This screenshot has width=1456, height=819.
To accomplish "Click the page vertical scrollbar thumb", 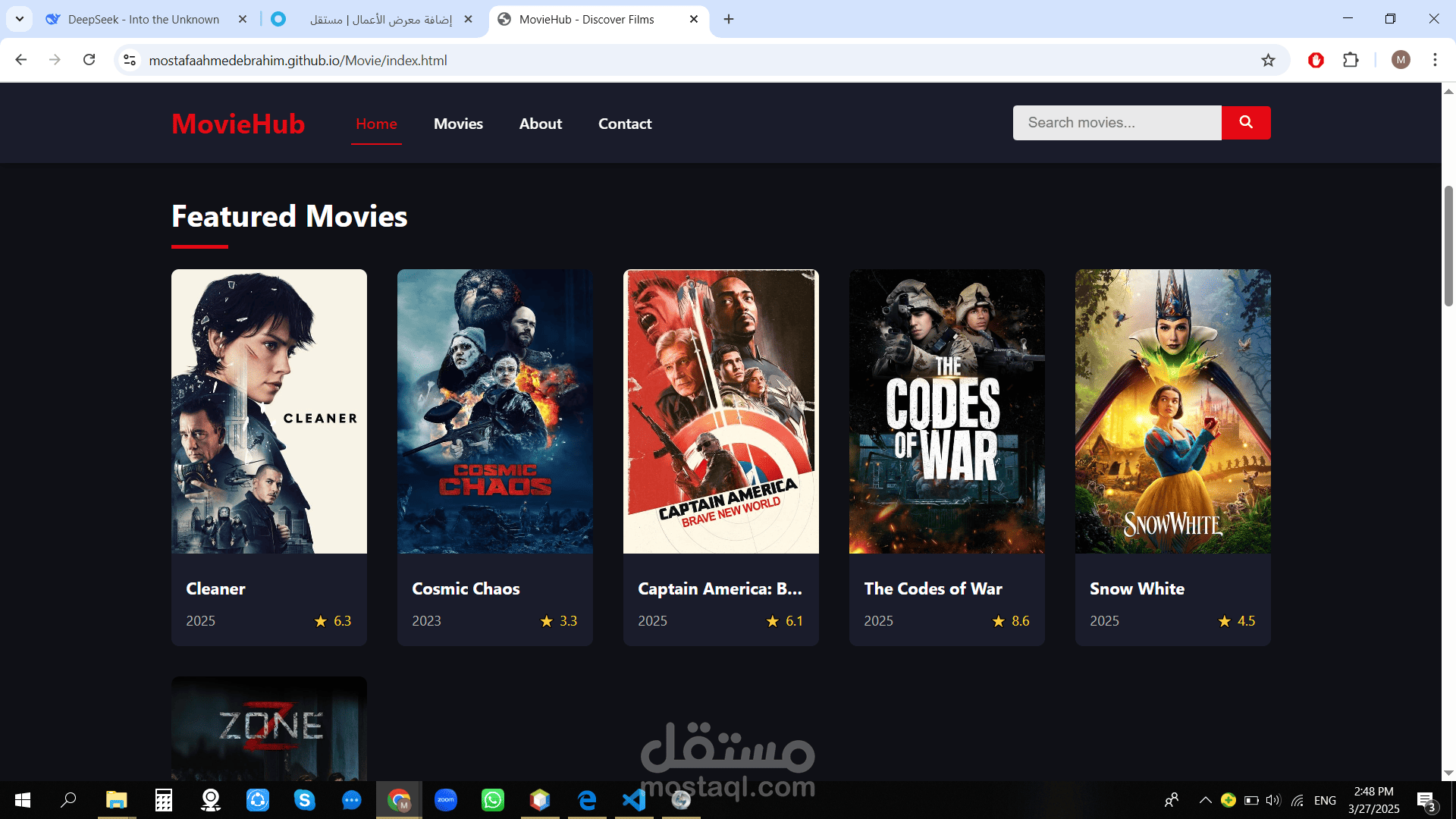I will (1448, 246).
